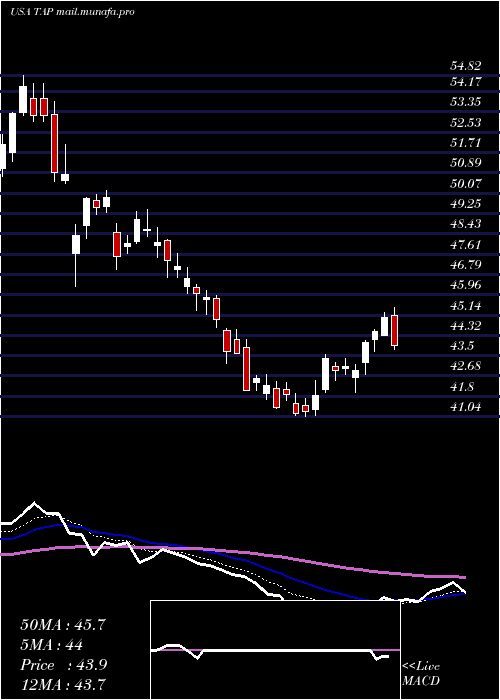Click the last red candlestick on the right
This screenshot has width=500, height=700.
[394, 330]
